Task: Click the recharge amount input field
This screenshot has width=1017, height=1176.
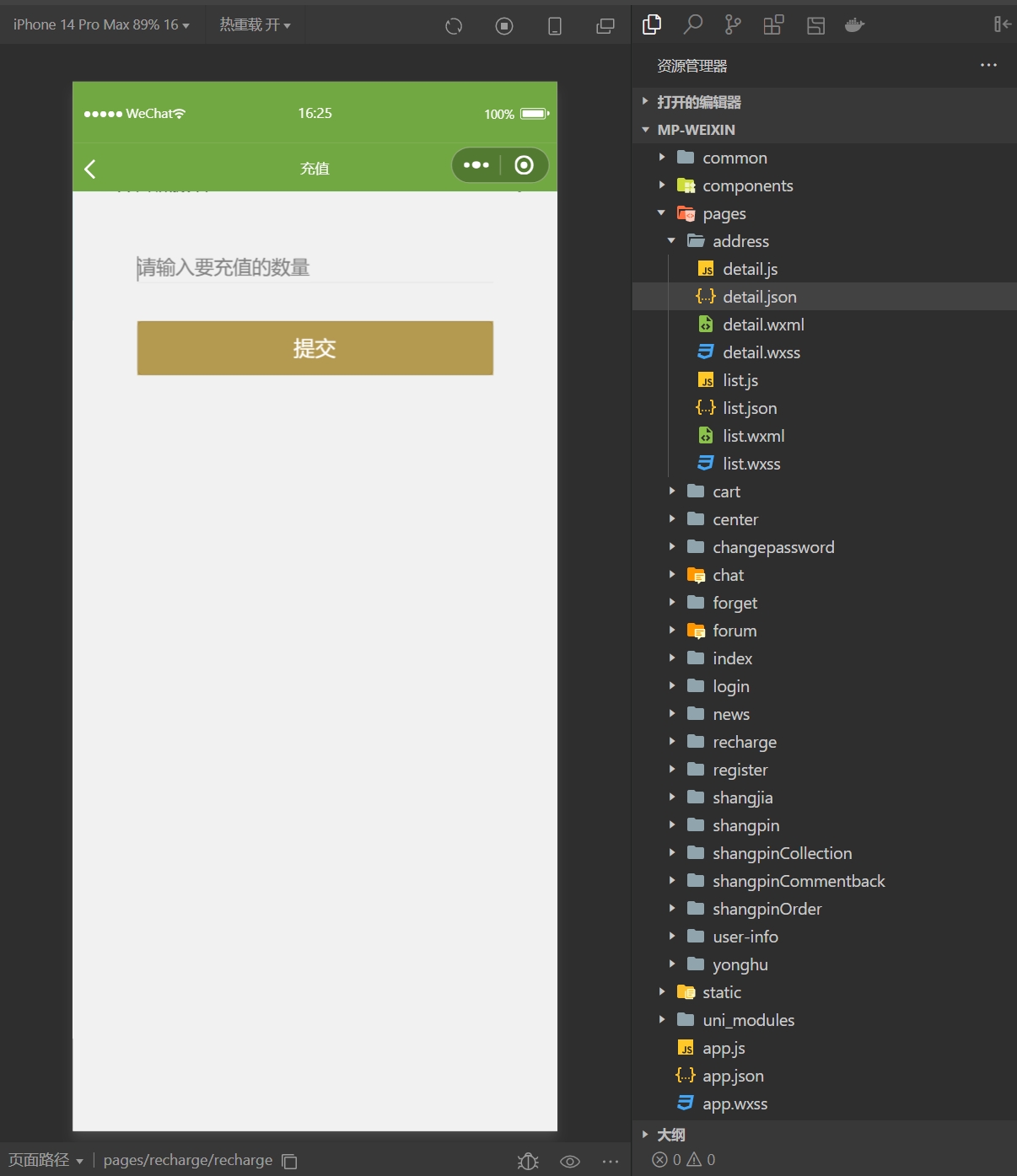Action: pyautogui.click(x=315, y=268)
